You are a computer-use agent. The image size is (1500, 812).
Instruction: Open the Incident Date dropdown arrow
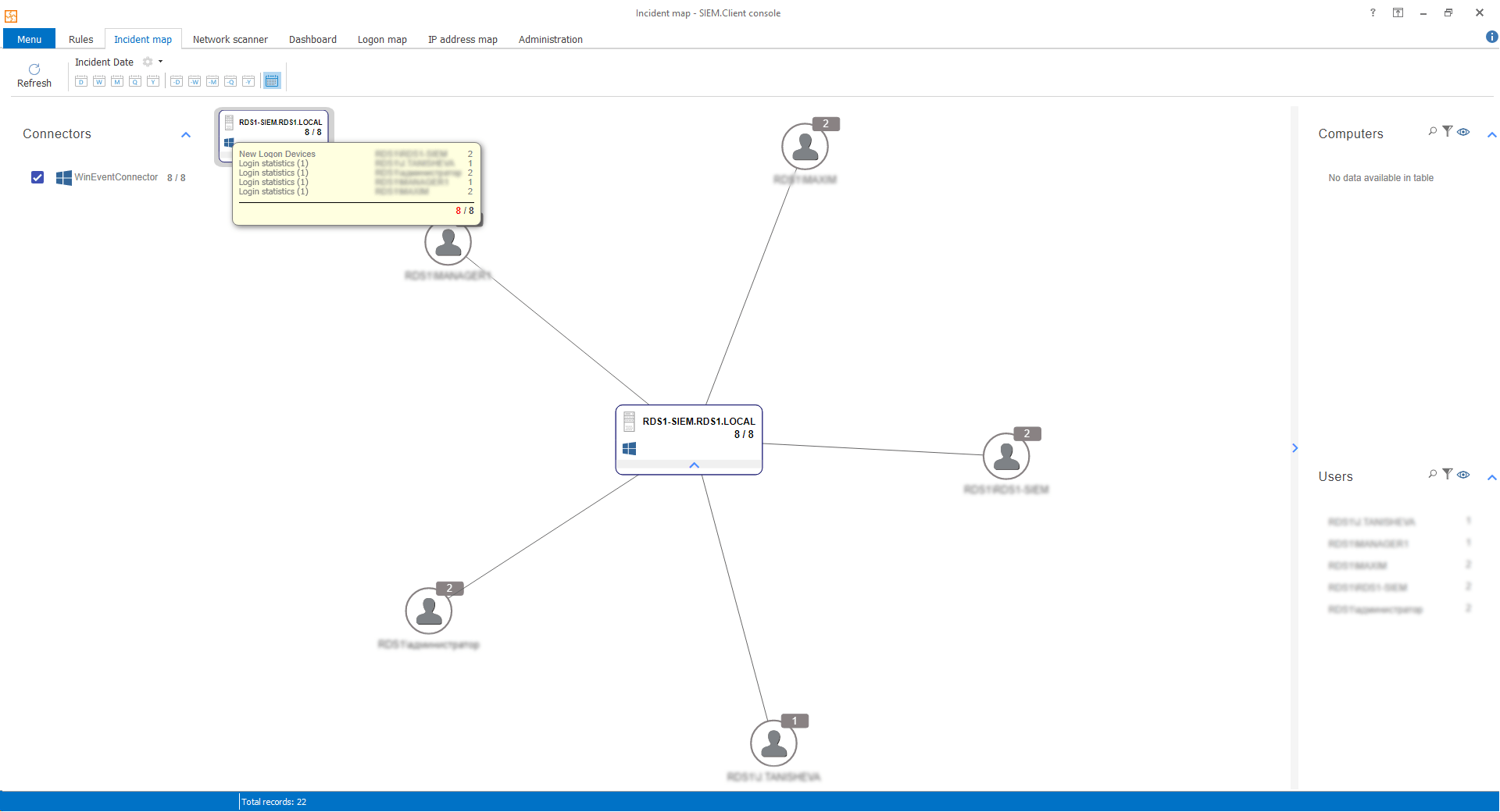(161, 62)
